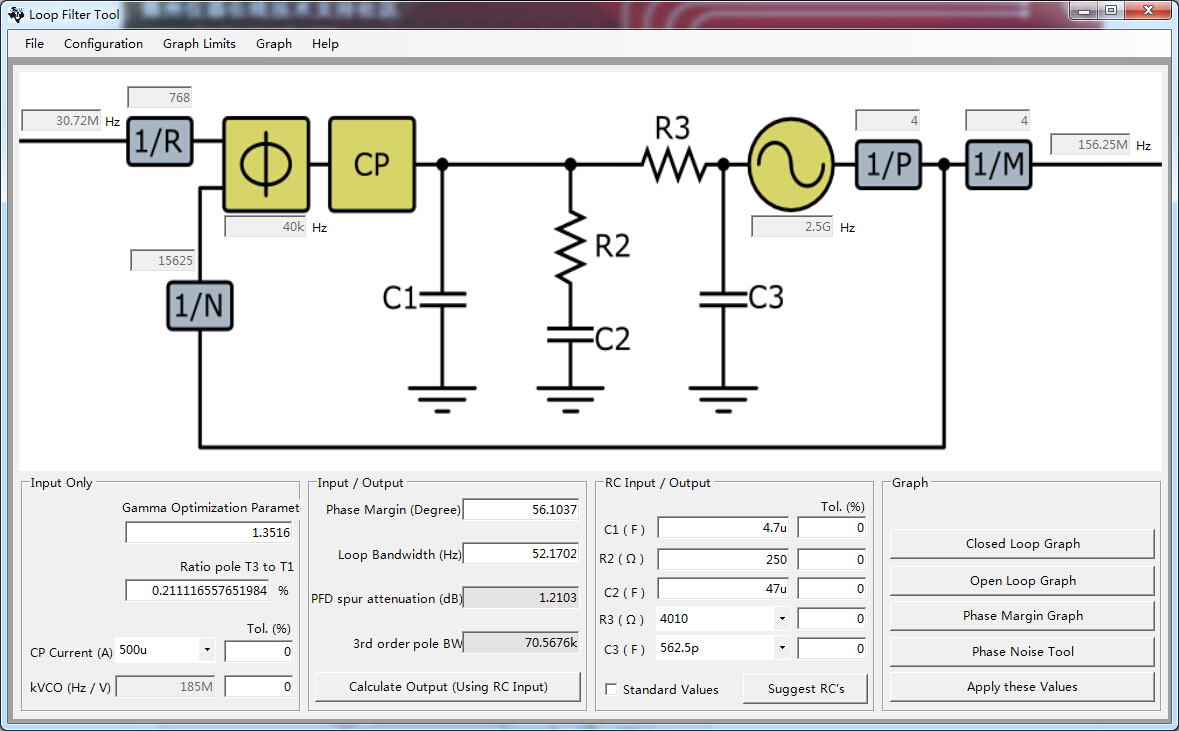The height and width of the screenshot is (731, 1179).
Task: Select the VCO sine wave circle icon
Action: [791, 164]
